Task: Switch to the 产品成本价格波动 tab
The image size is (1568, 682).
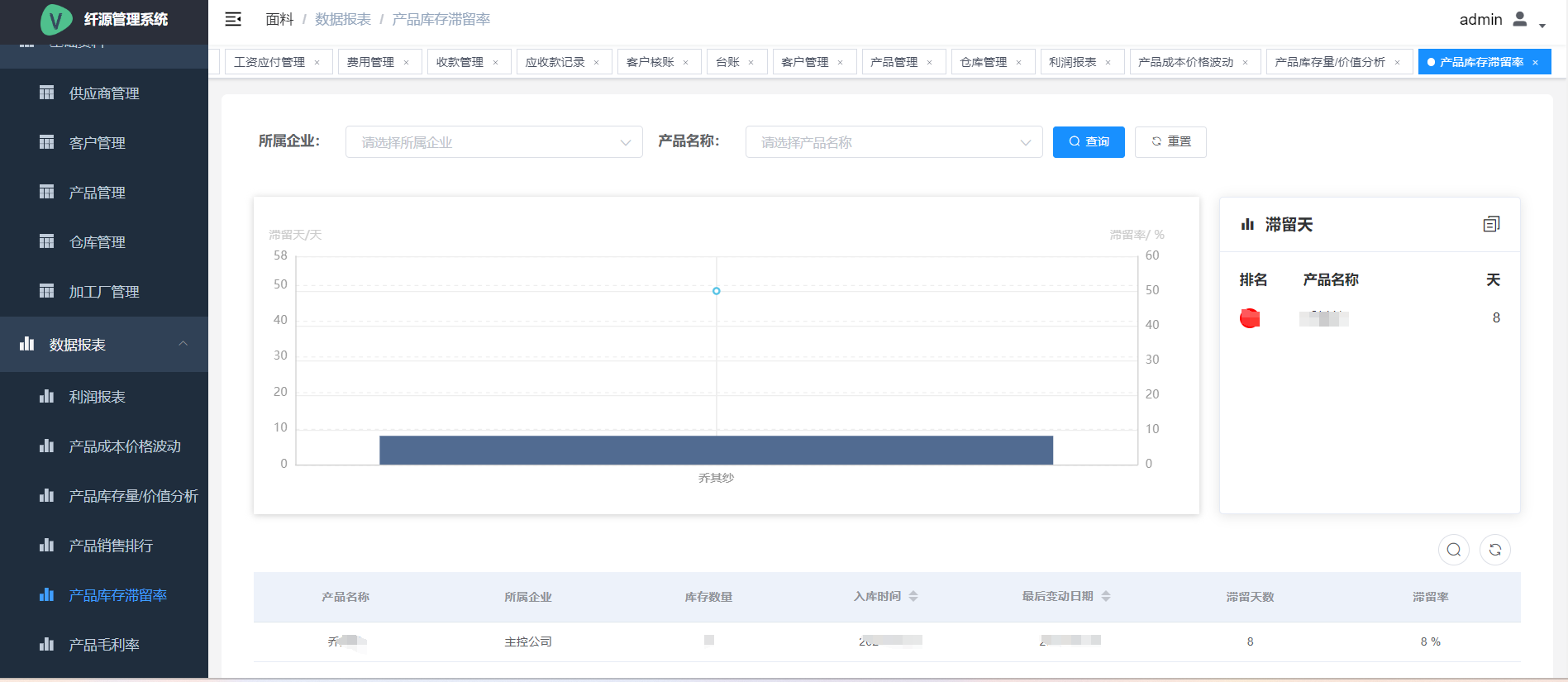Action: click(x=1184, y=62)
